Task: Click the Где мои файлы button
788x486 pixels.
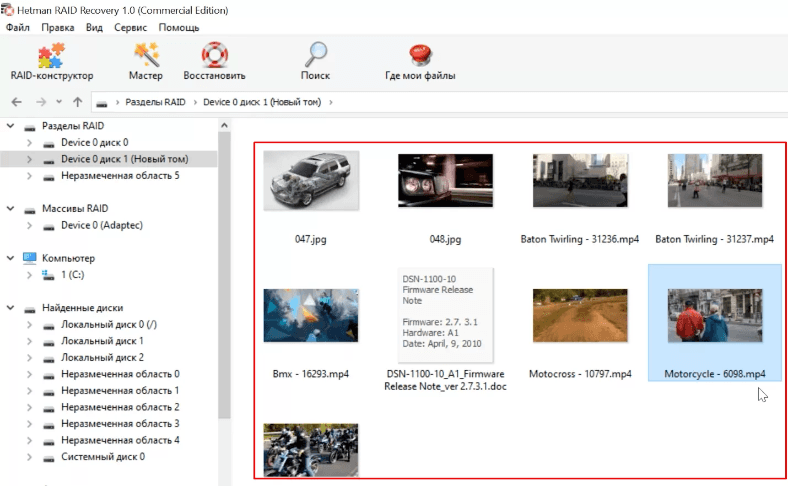Action: (420, 62)
